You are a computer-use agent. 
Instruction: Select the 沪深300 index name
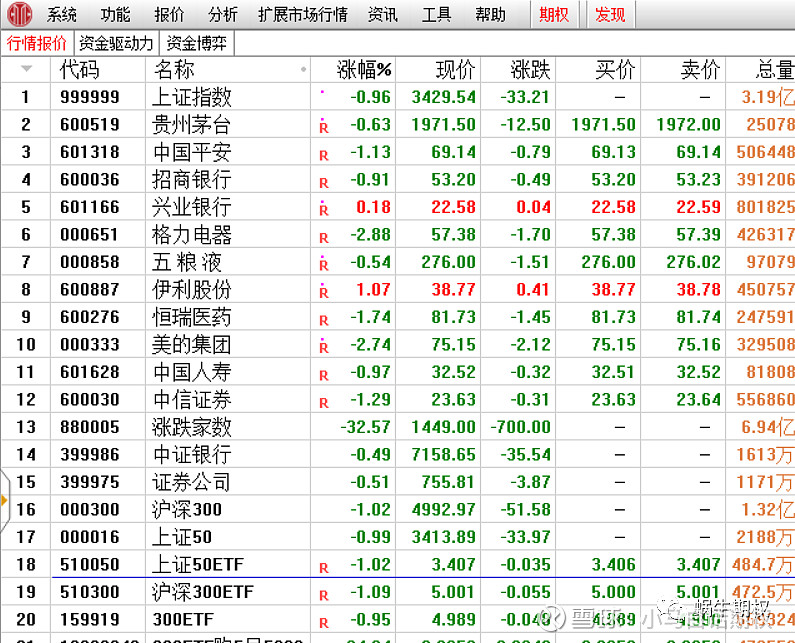[187, 510]
